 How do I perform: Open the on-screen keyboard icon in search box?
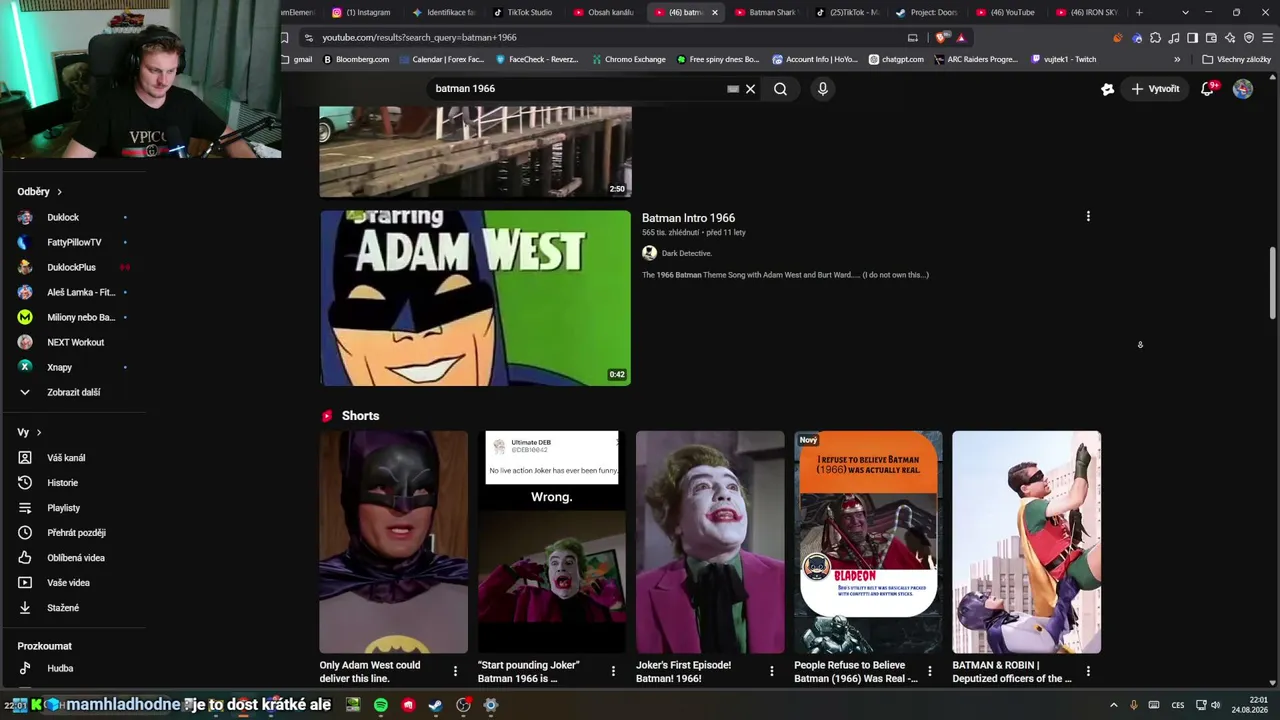[733, 89]
